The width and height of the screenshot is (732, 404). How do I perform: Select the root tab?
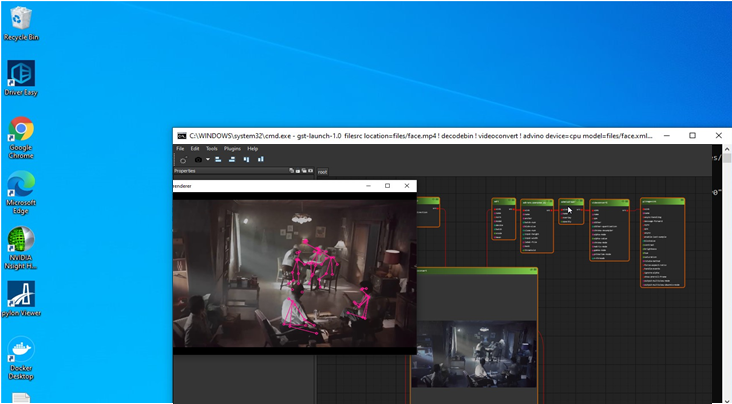[x=323, y=172]
